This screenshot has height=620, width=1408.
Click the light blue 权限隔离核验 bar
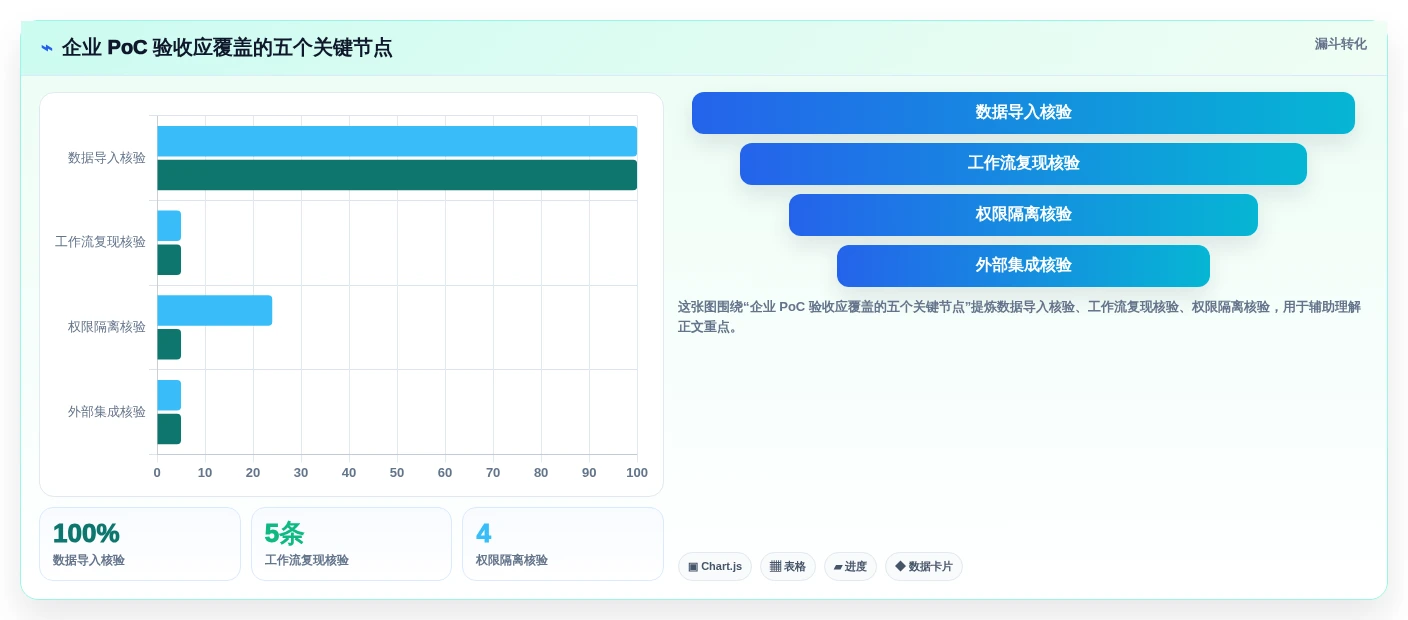pos(214,310)
